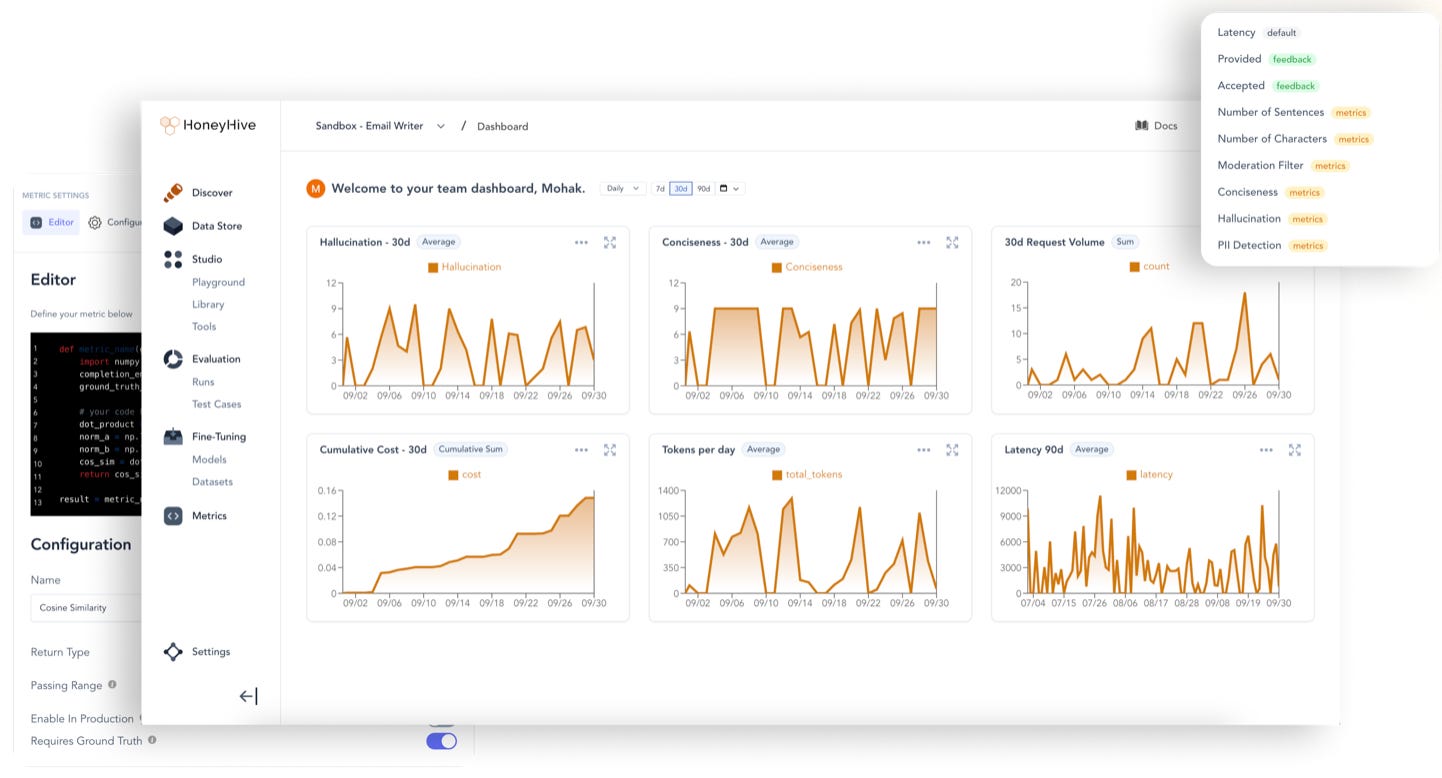Select the 7d time range
Image resolution: width=1442 pixels, height=778 pixels.
[x=660, y=188]
